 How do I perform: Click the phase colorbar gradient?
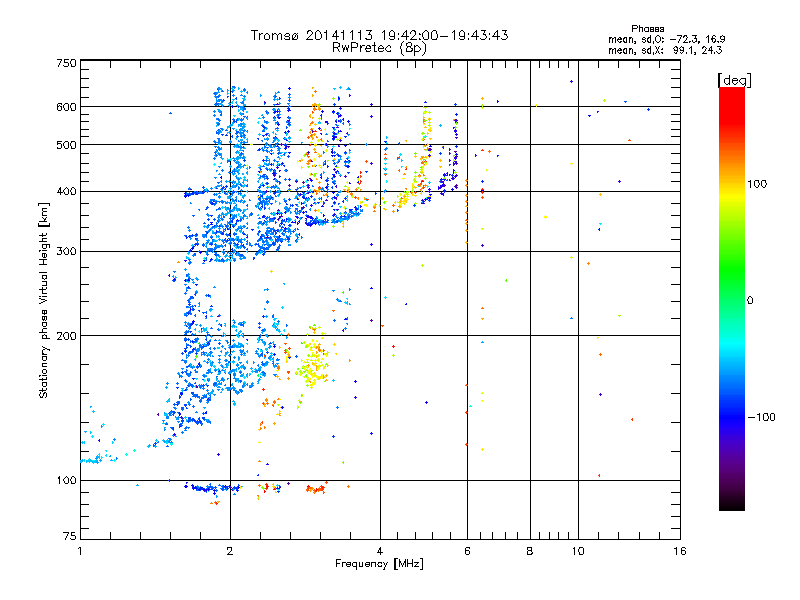(732, 299)
